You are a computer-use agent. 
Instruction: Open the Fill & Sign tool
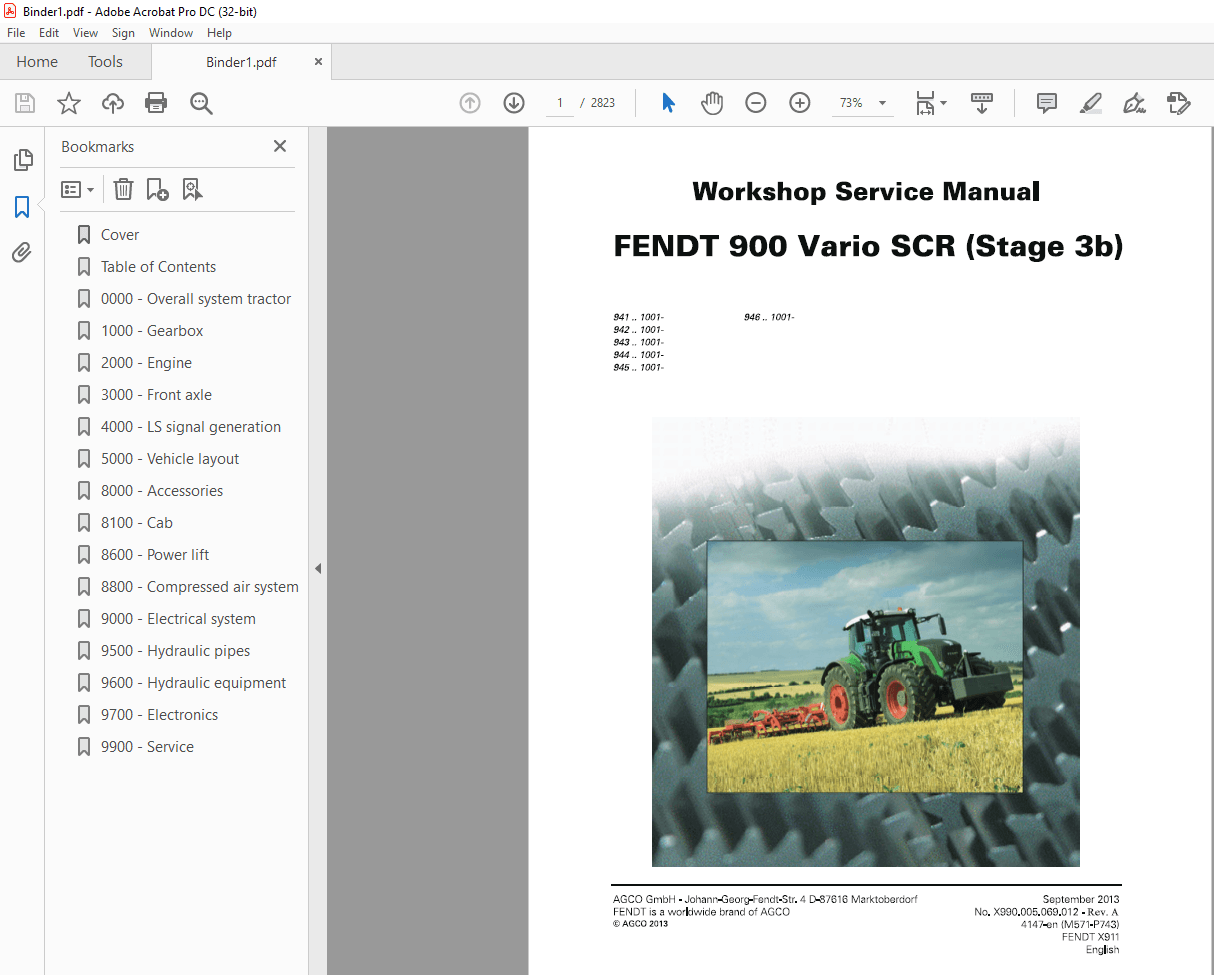pos(1134,103)
